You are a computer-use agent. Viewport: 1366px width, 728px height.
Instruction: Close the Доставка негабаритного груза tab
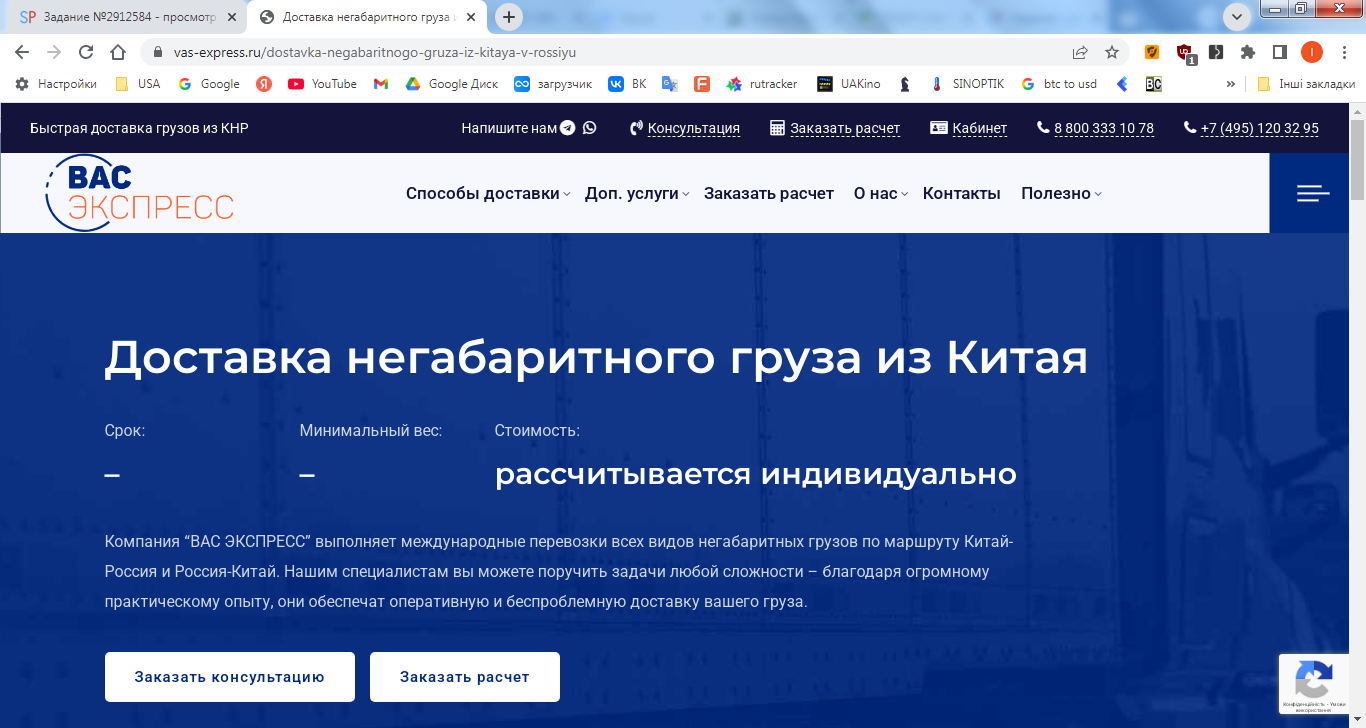470,17
